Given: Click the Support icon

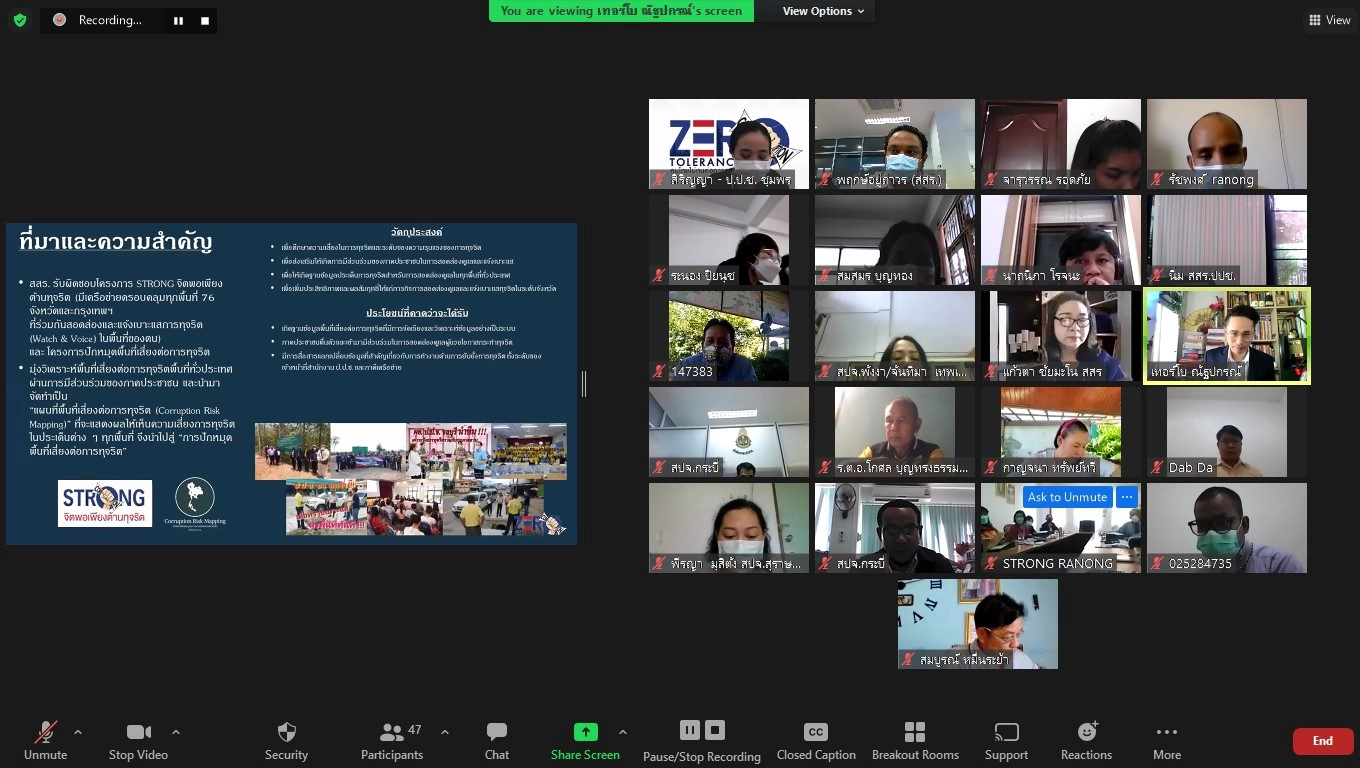Looking at the screenshot, I should [1006, 733].
